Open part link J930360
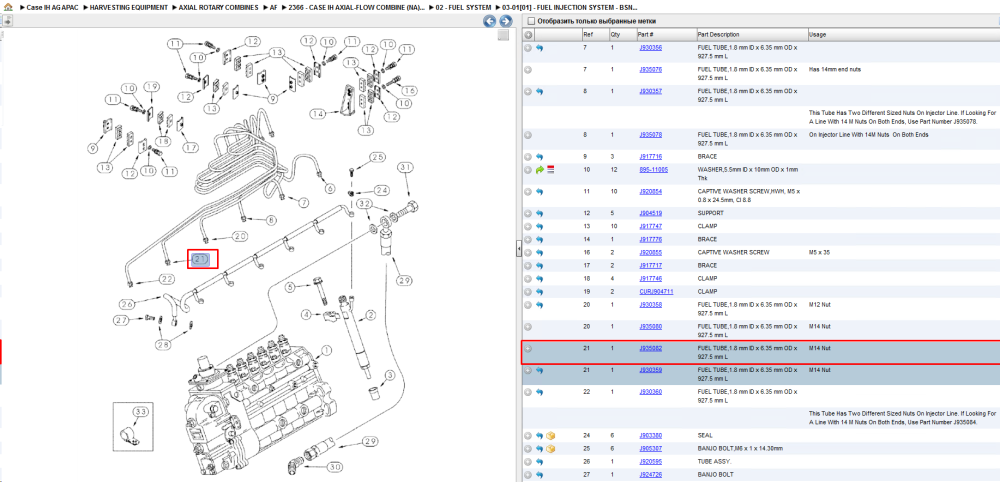 pos(651,391)
